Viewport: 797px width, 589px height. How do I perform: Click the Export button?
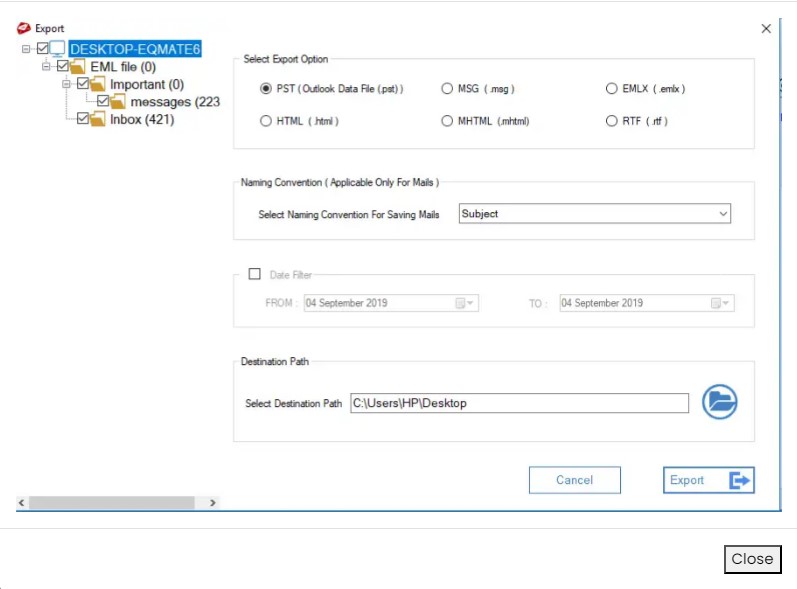click(x=709, y=480)
